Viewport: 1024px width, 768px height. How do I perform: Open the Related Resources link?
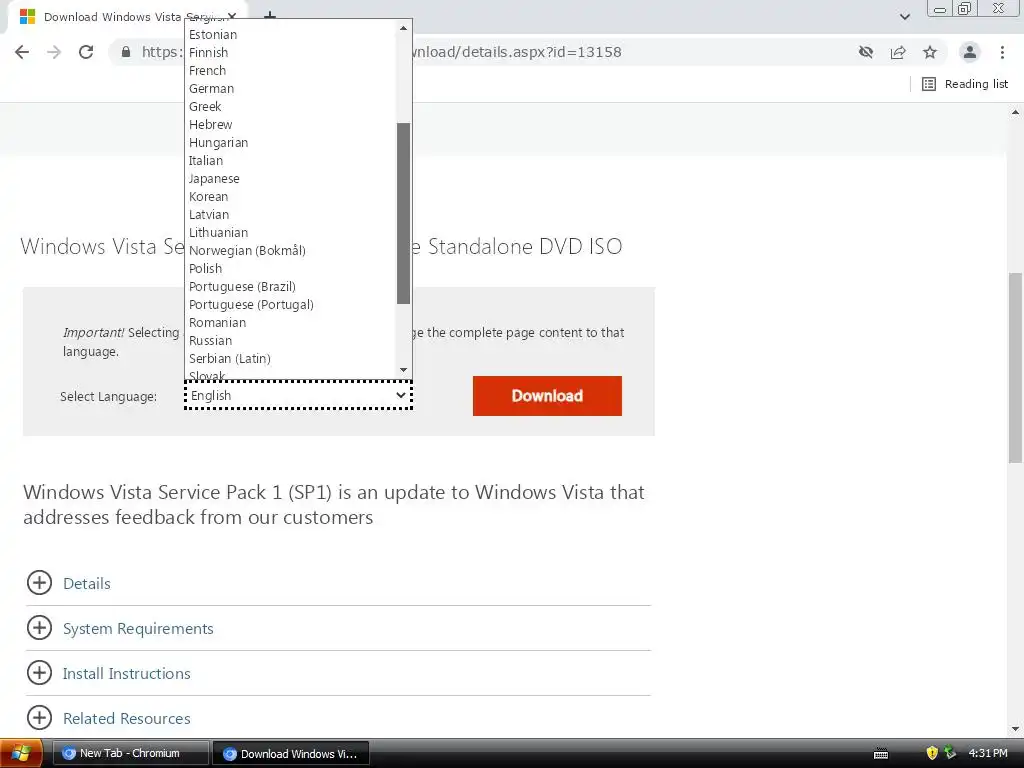(x=127, y=719)
